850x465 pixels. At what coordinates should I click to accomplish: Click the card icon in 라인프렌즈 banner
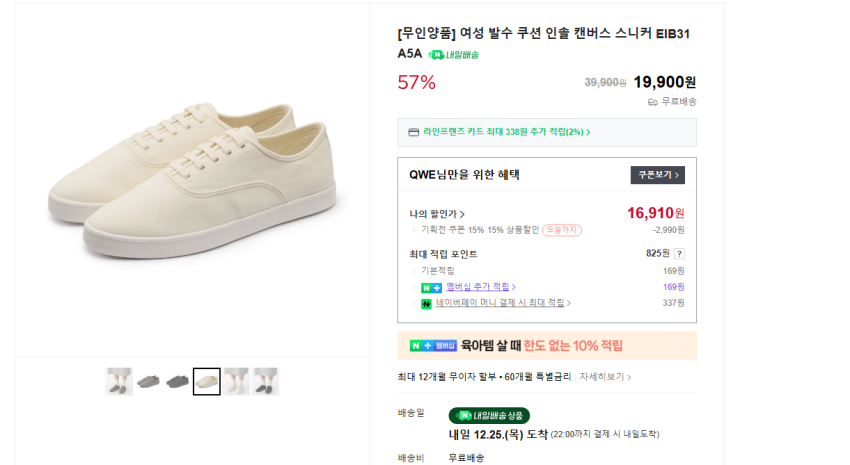point(413,132)
